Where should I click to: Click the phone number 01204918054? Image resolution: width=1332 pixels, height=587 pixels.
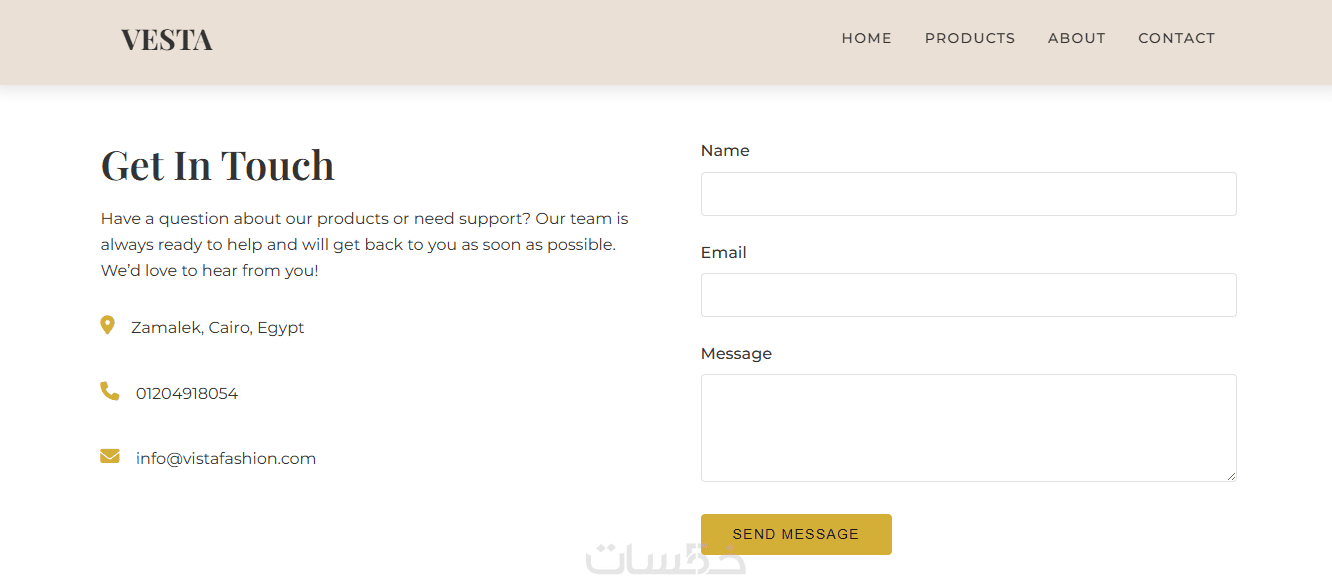pos(187,394)
